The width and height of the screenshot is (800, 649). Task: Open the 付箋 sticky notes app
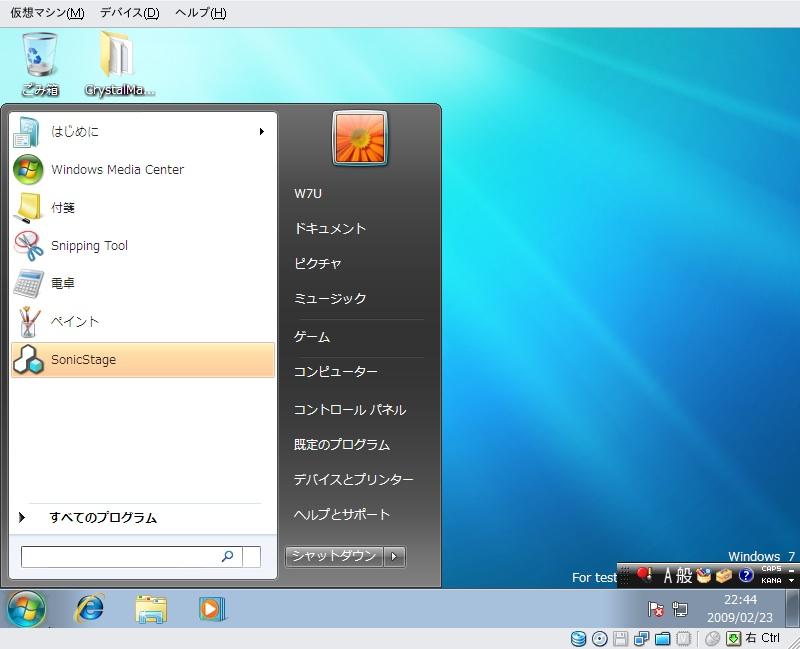143,208
